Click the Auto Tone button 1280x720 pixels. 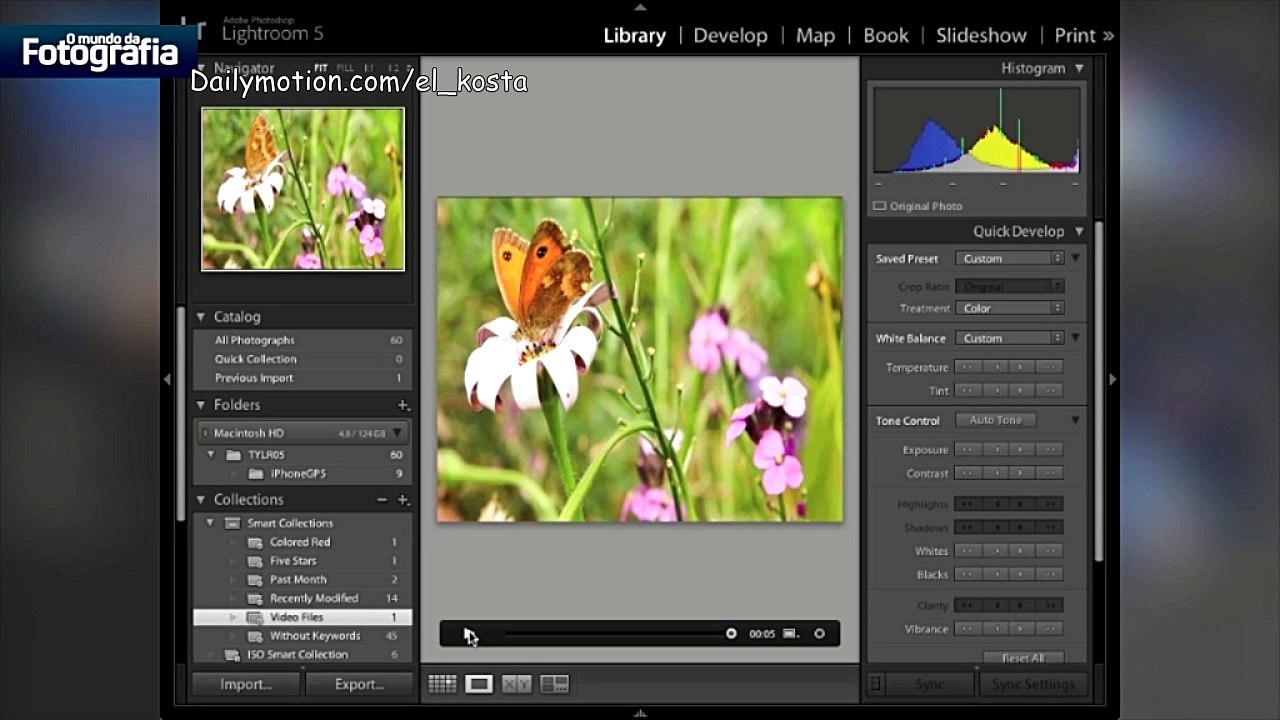[x=995, y=420]
